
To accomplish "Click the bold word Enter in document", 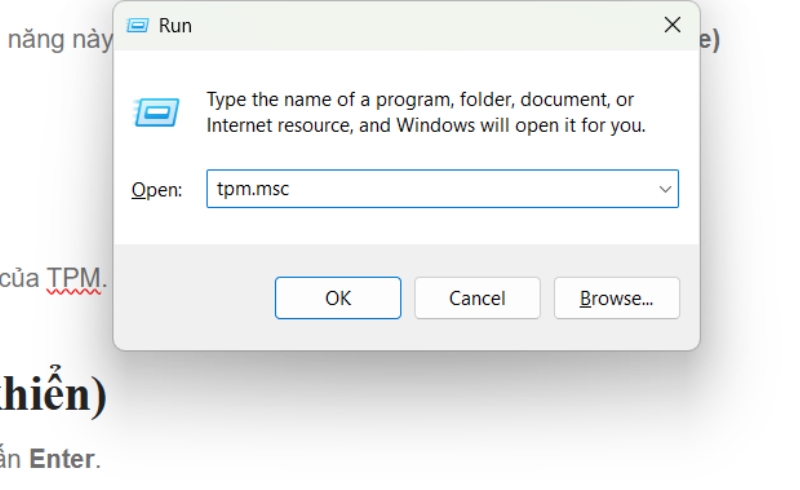I will point(62,459).
